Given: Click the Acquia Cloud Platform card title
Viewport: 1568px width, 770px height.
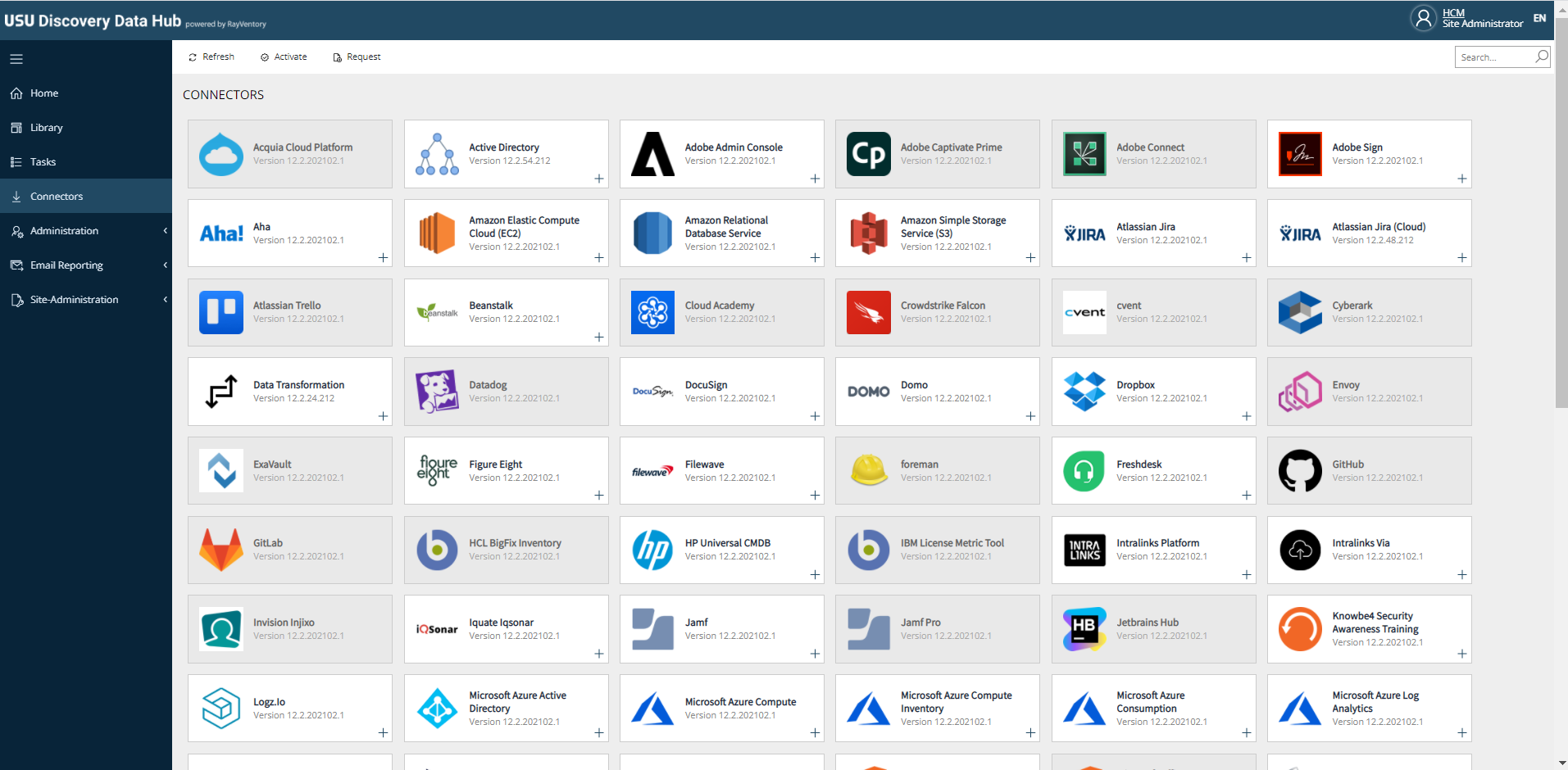Looking at the screenshot, I should [302, 147].
